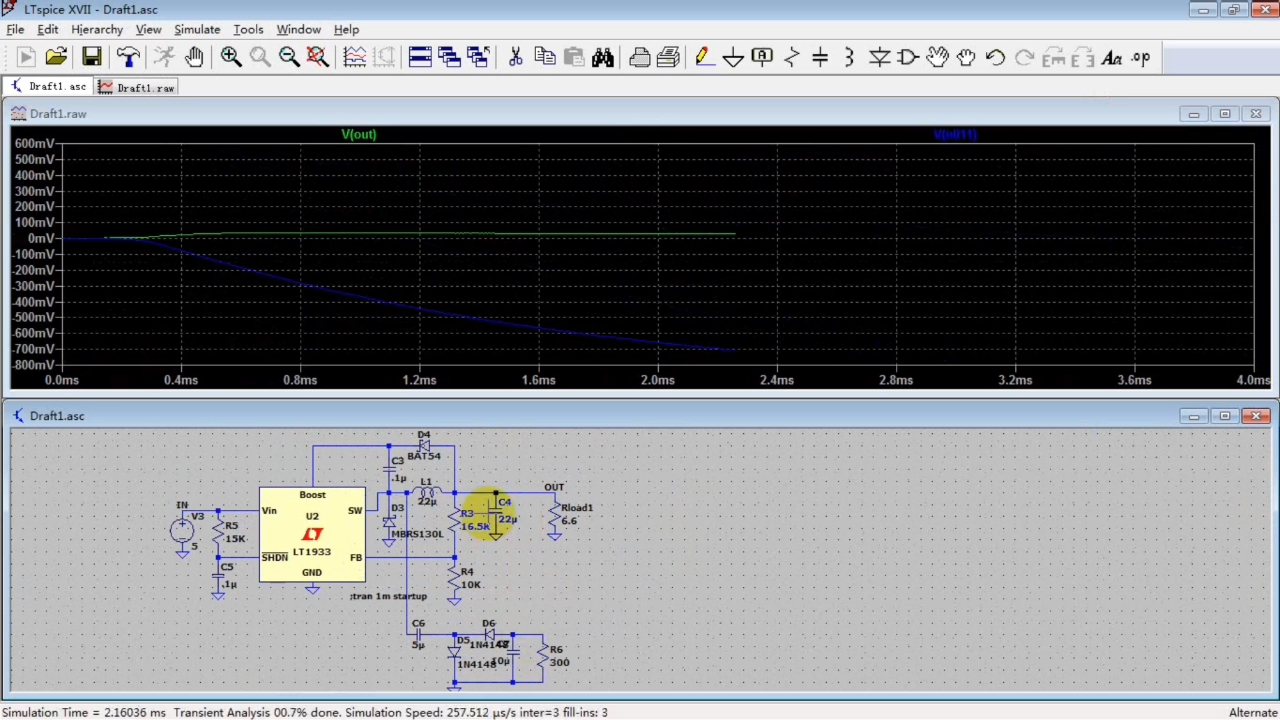Open the Simulate menu
Viewport: 1280px width, 720px height.
click(197, 29)
